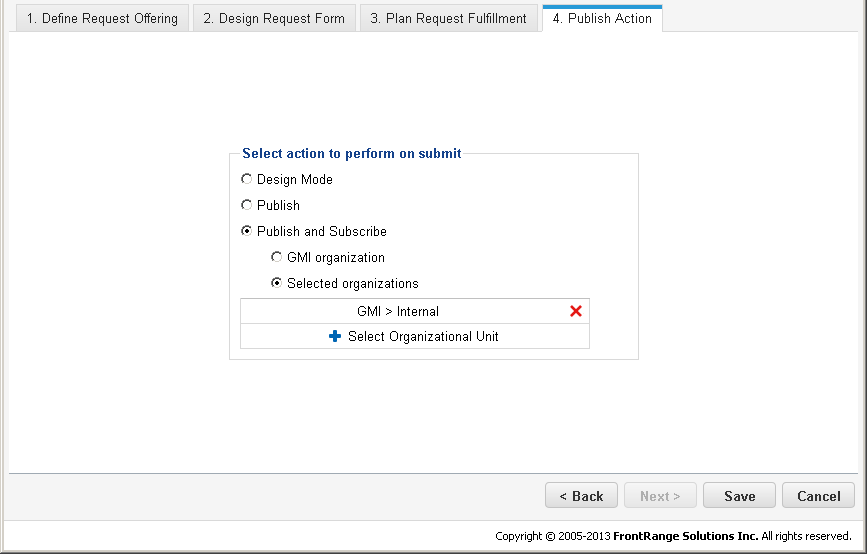Image resolution: width=867 pixels, height=554 pixels.
Task: Go to Plan Request Fulfillment tab
Action: [x=448, y=18]
